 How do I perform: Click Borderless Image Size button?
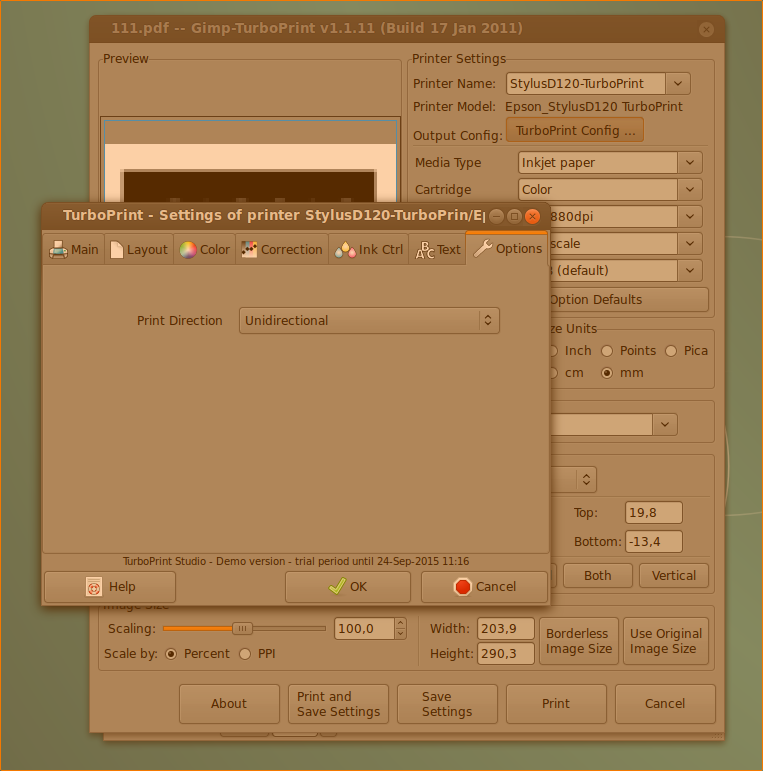pos(579,641)
